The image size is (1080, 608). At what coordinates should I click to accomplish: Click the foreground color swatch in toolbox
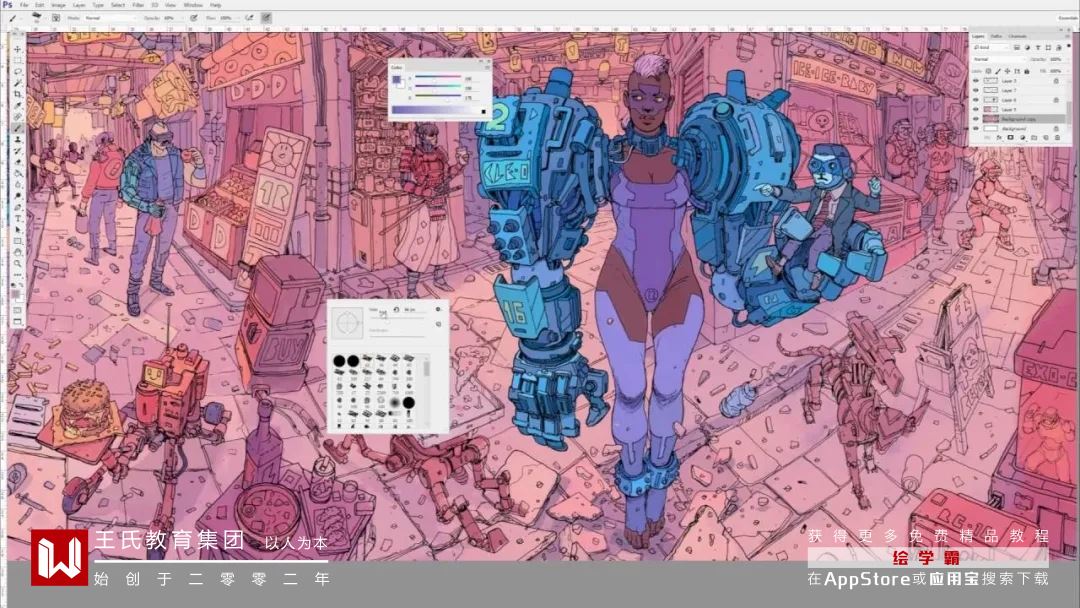[x=15, y=294]
